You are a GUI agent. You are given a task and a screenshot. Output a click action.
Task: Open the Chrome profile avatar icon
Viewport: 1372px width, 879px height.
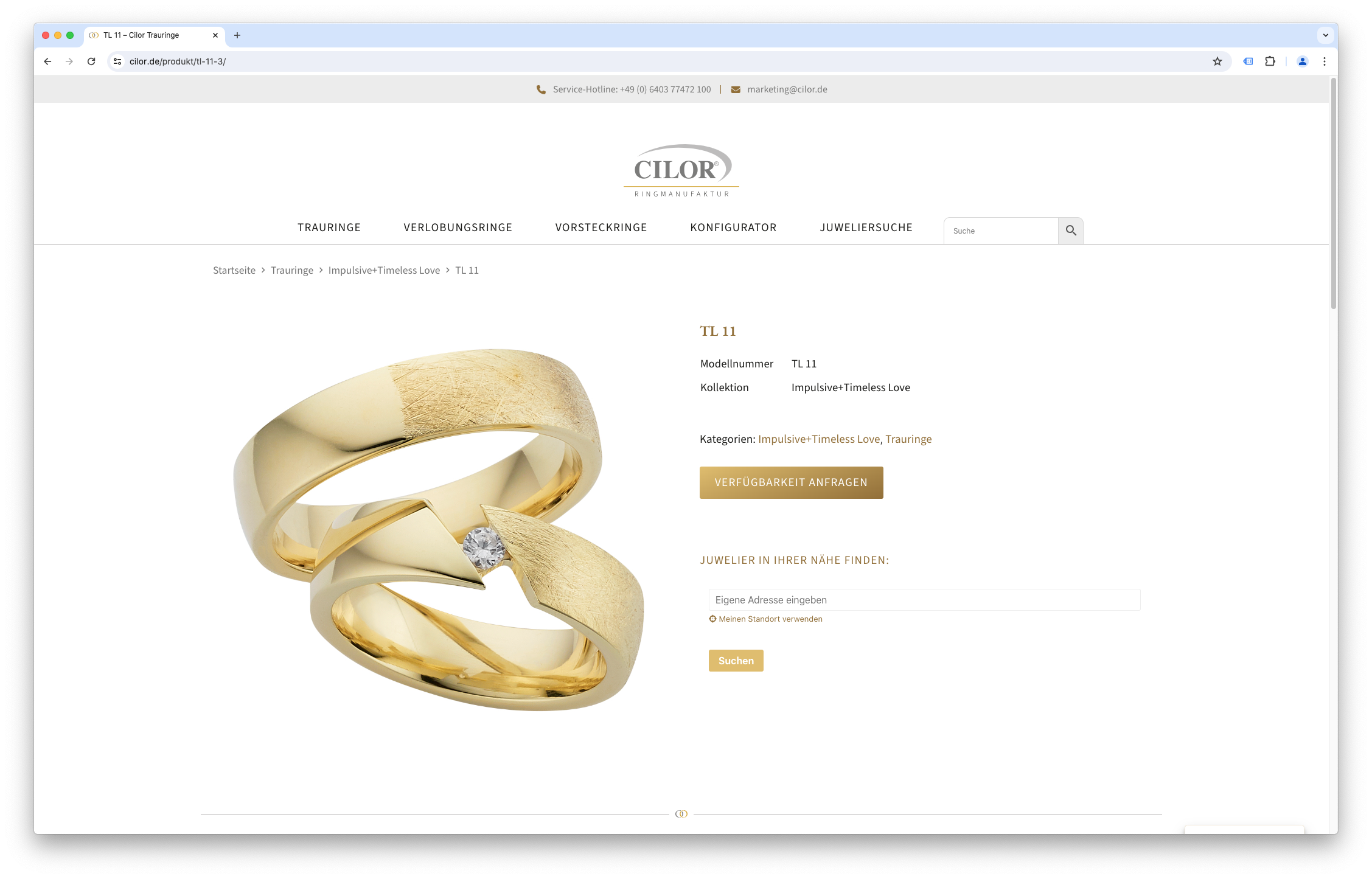tap(1302, 61)
